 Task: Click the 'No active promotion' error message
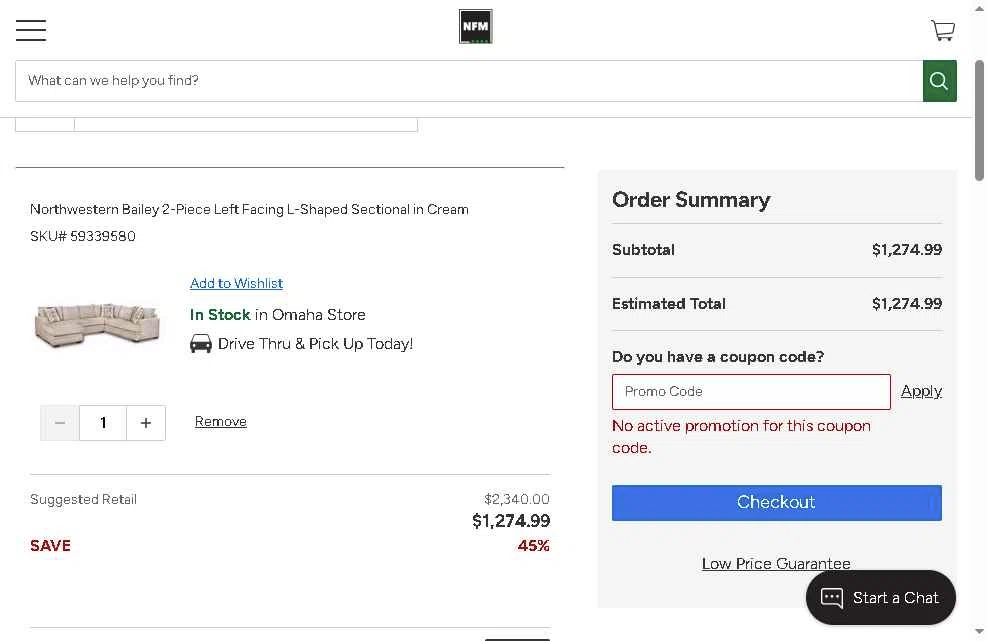coord(741,436)
